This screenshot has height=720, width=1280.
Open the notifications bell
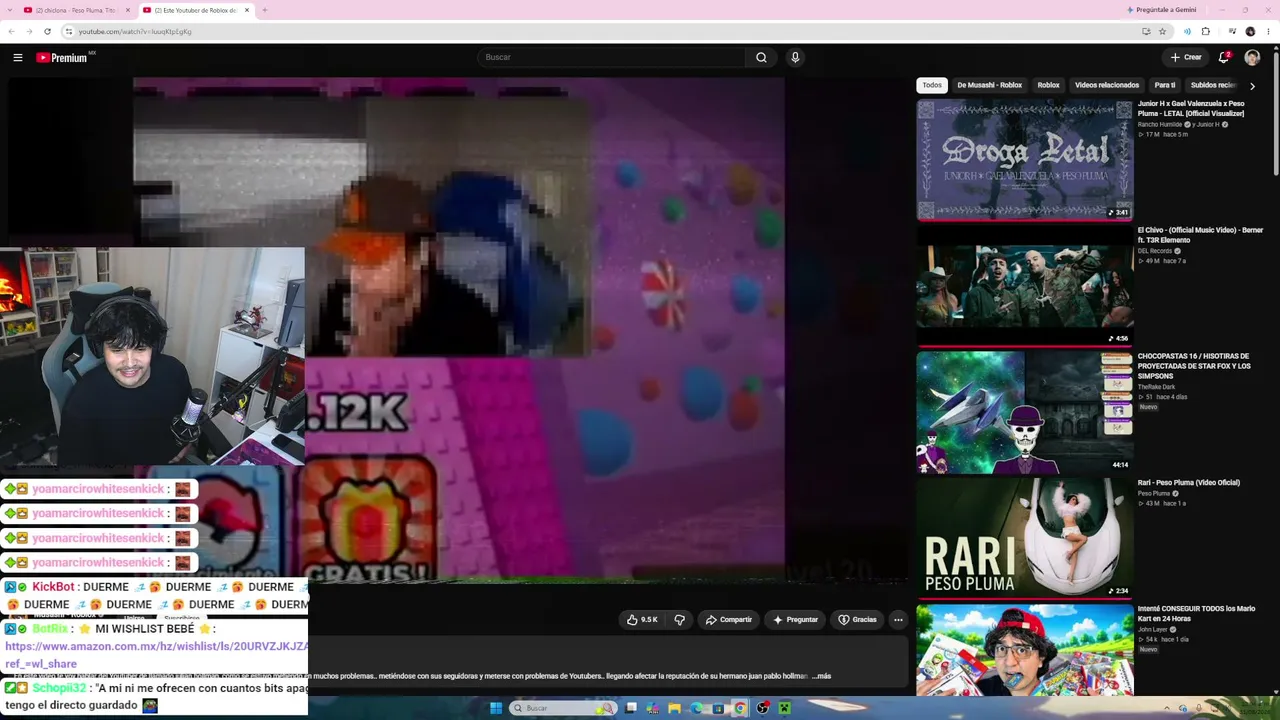[x=1224, y=58]
